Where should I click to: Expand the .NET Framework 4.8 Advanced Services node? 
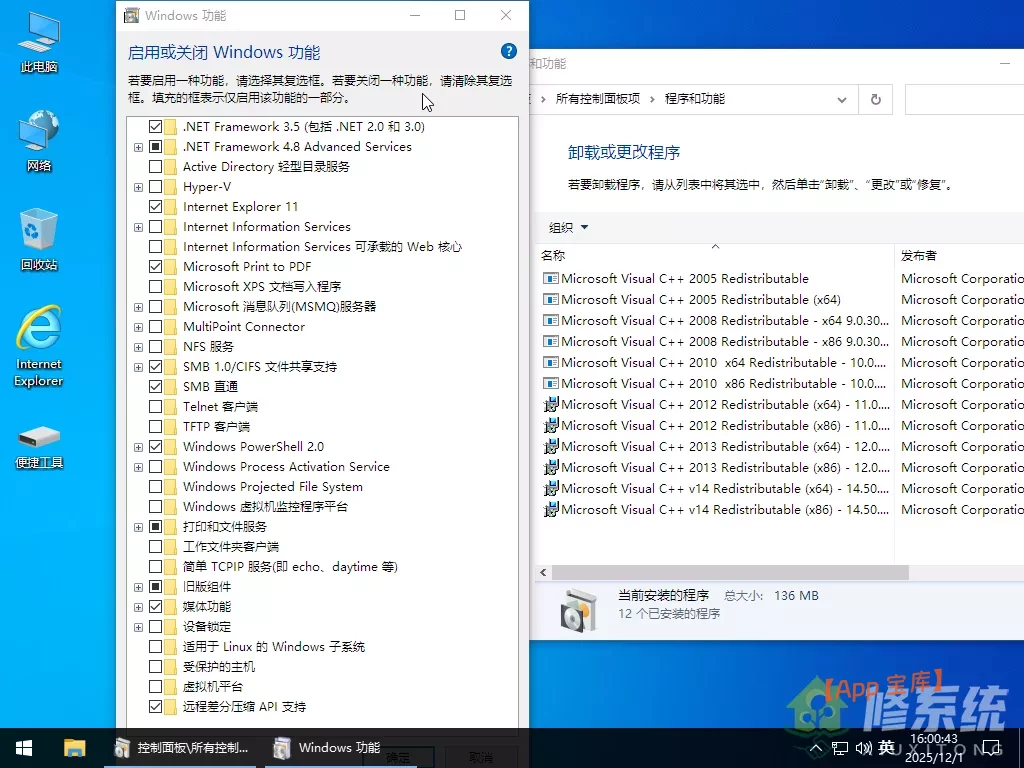(x=139, y=147)
